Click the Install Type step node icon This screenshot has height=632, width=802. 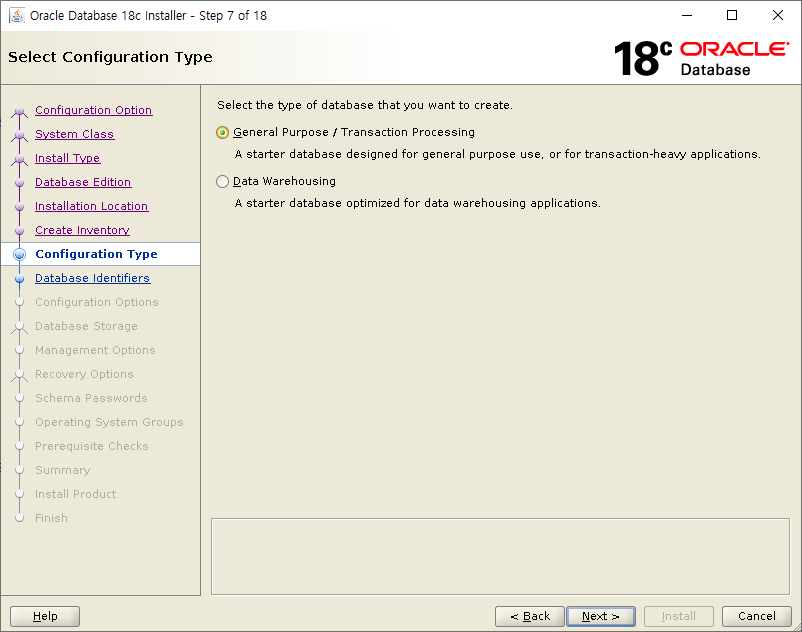(x=19, y=159)
